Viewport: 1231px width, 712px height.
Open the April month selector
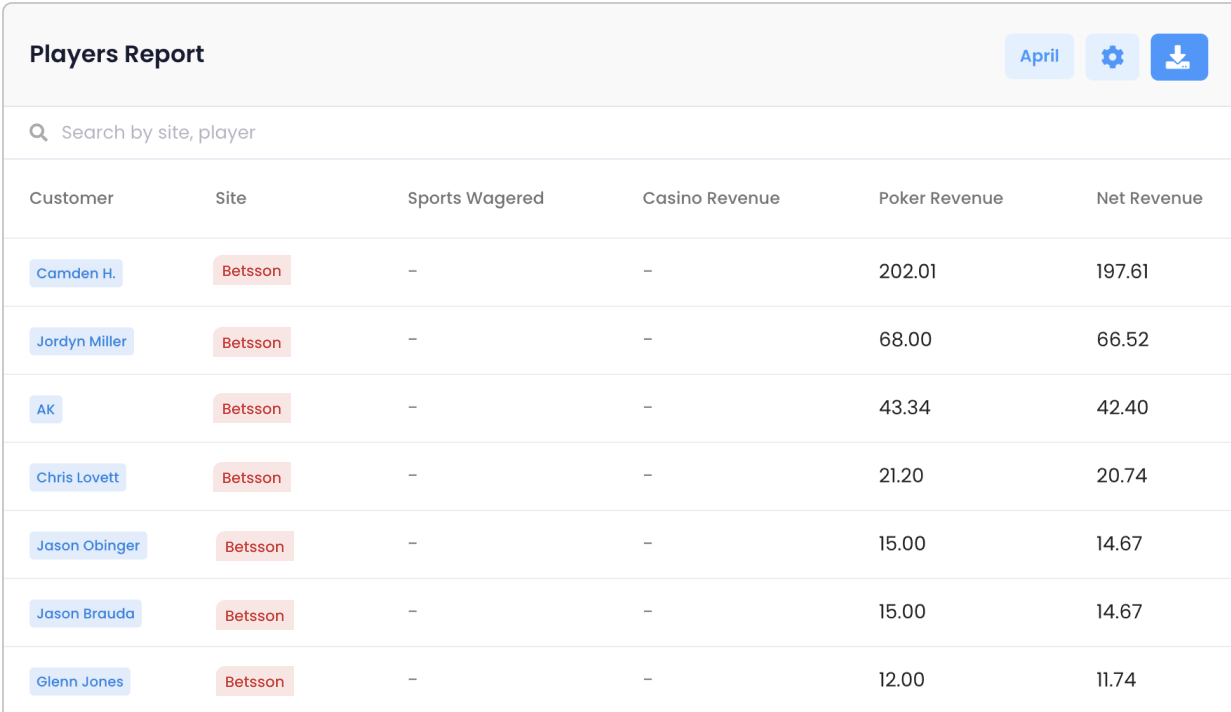click(x=1039, y=57)
